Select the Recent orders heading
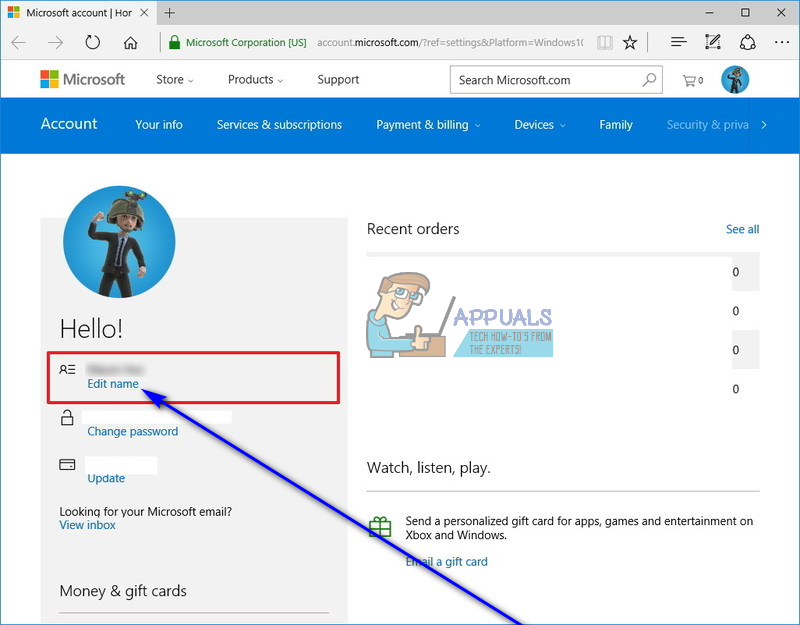 [413, 229]
